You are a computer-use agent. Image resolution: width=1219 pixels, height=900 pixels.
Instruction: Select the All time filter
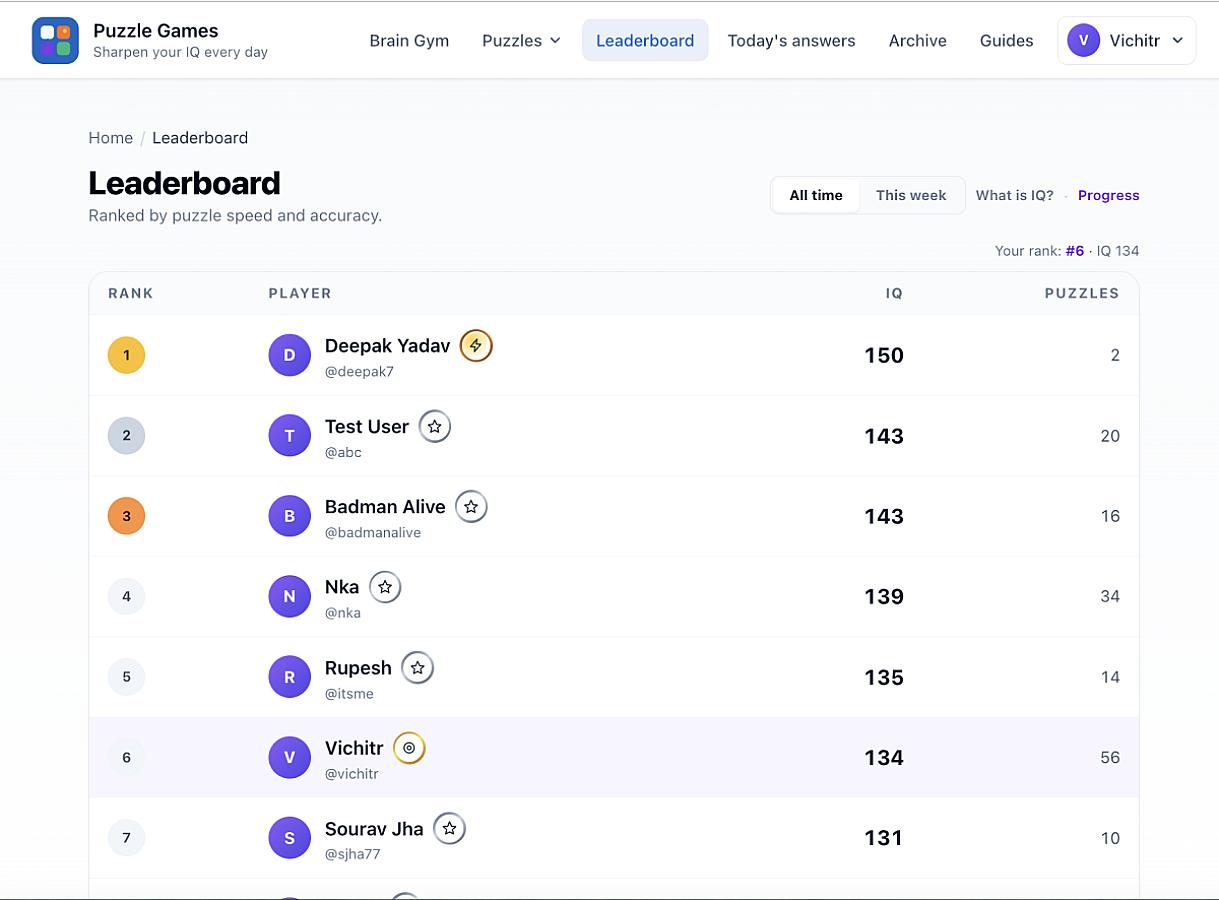pos(816,195)
